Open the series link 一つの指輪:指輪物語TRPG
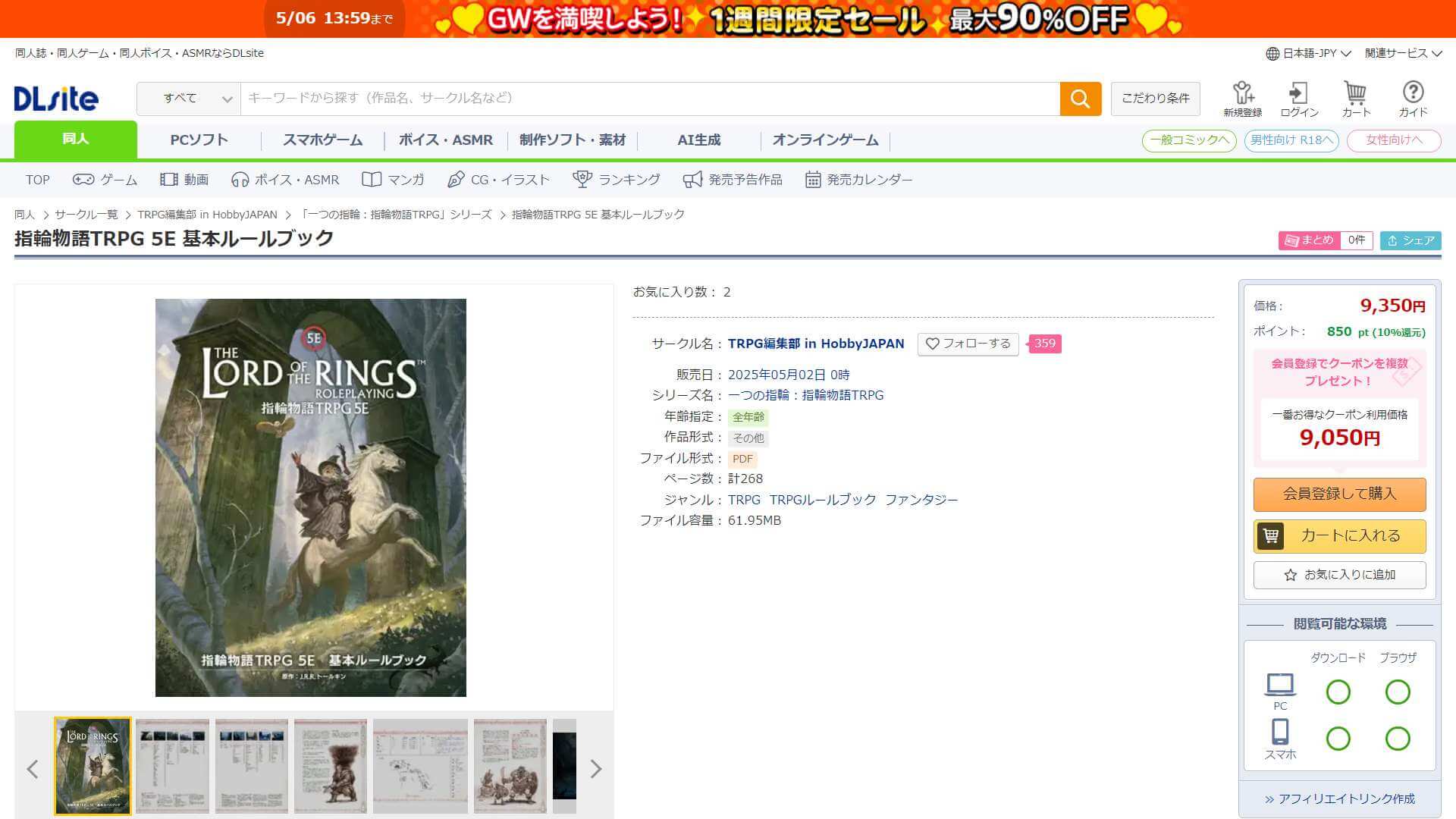1456x819 pixels. 805,395
